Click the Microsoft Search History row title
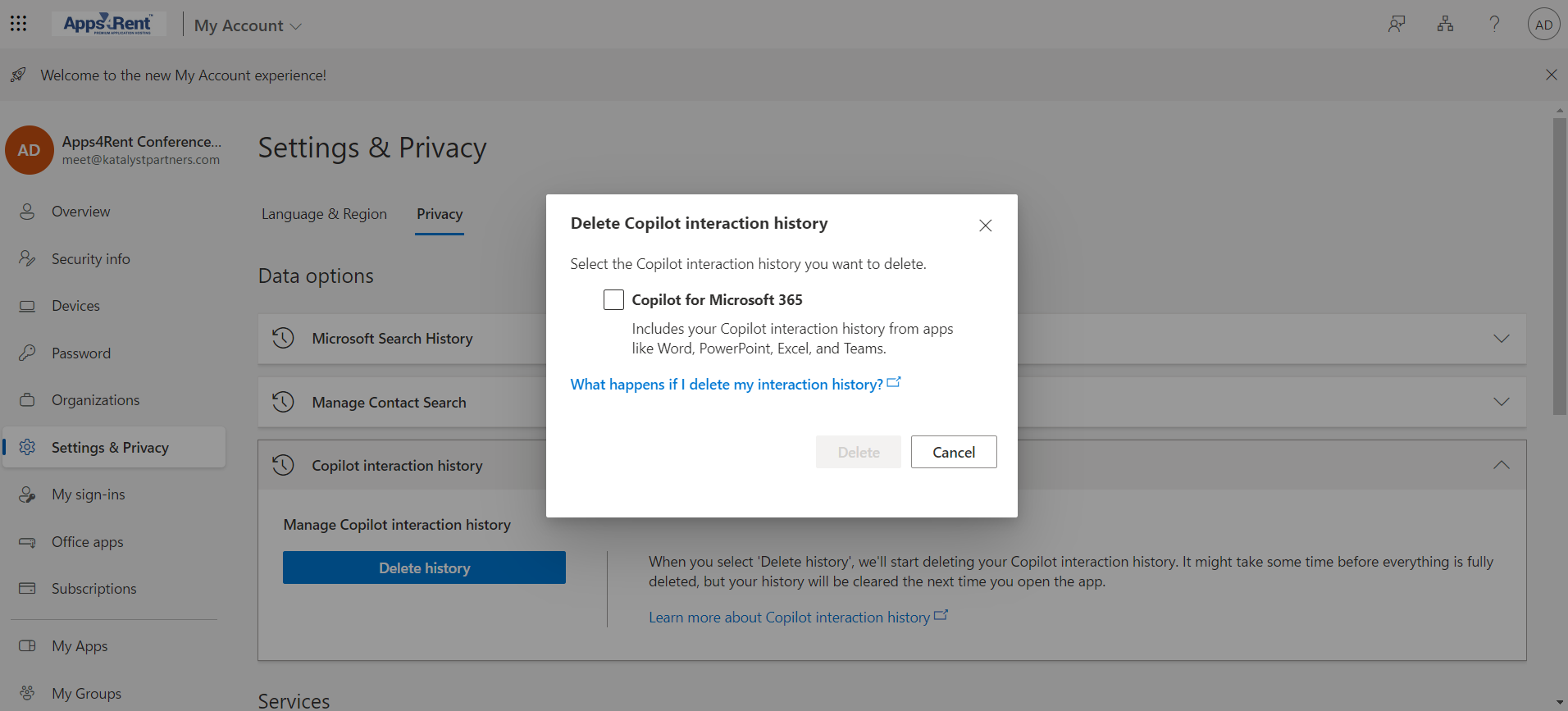 [392, 339]
